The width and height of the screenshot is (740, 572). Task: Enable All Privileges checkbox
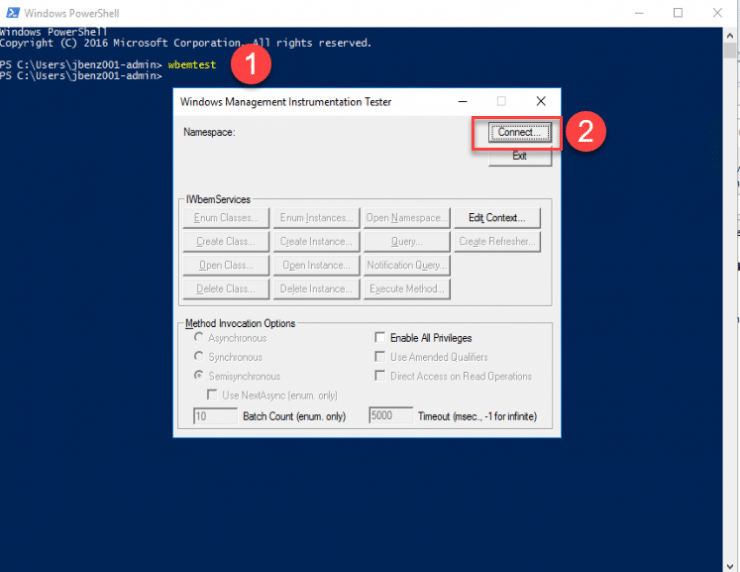pos(380,338)
